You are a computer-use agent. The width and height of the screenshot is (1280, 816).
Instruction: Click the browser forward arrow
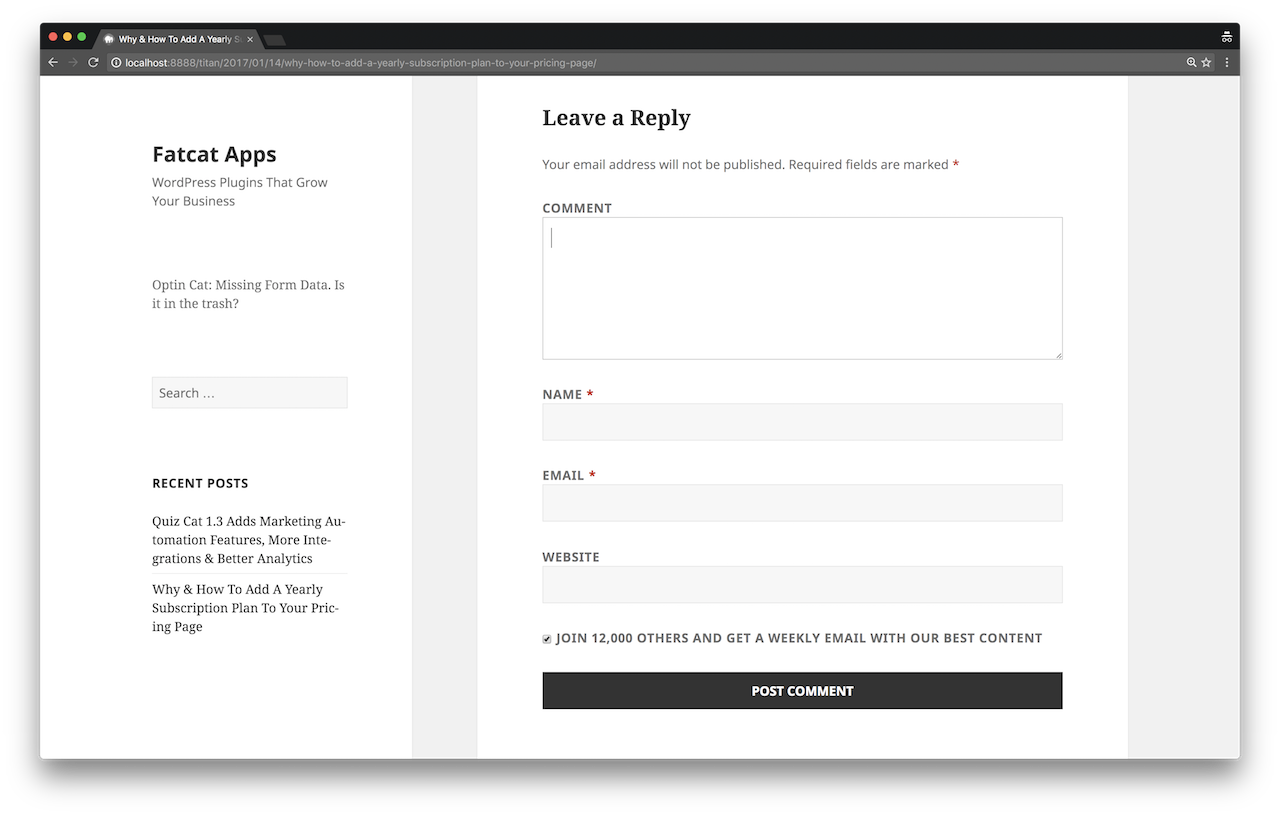pyautogui.click(x=73, y=62)
